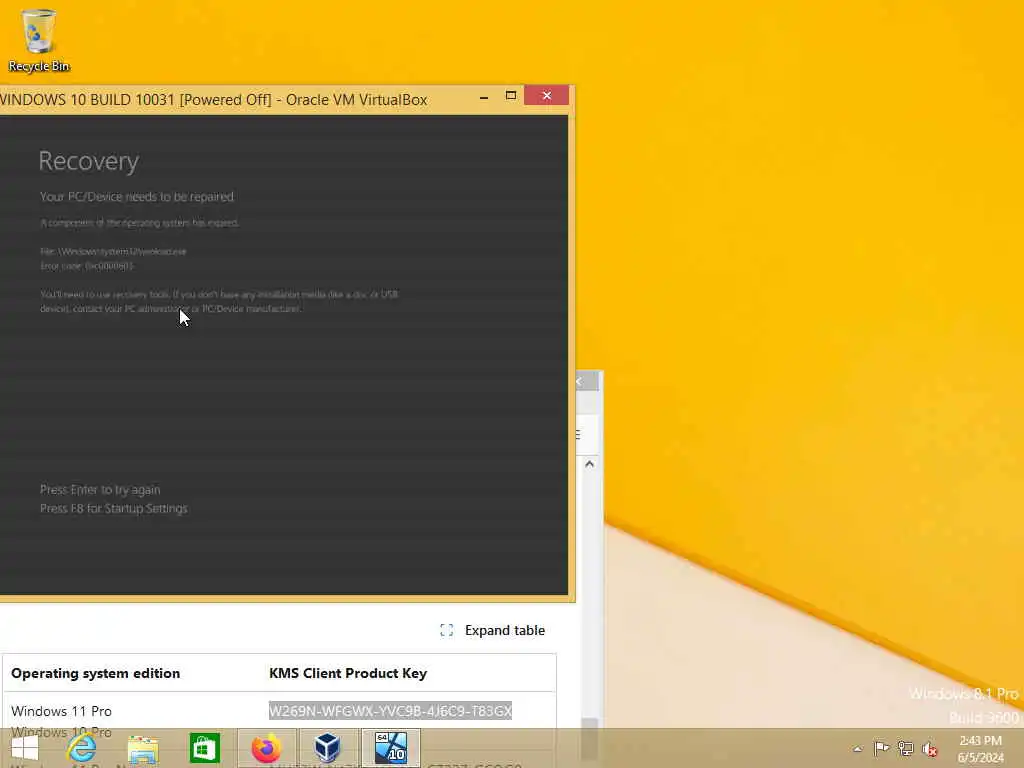Screen dimensions: 1024x768
Task: Click 'Press F8 for Startup Settings' text
Action: point(114,508)
